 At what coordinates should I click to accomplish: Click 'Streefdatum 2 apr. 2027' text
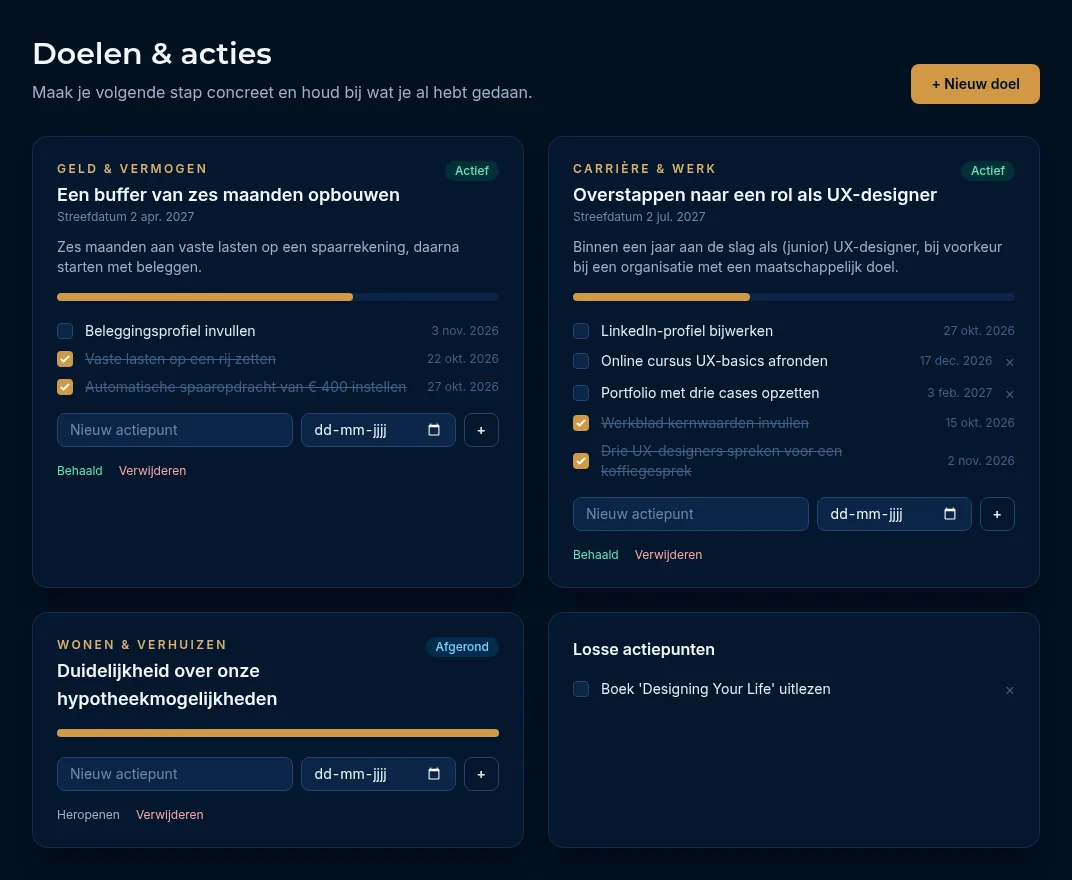pos(125,217)
